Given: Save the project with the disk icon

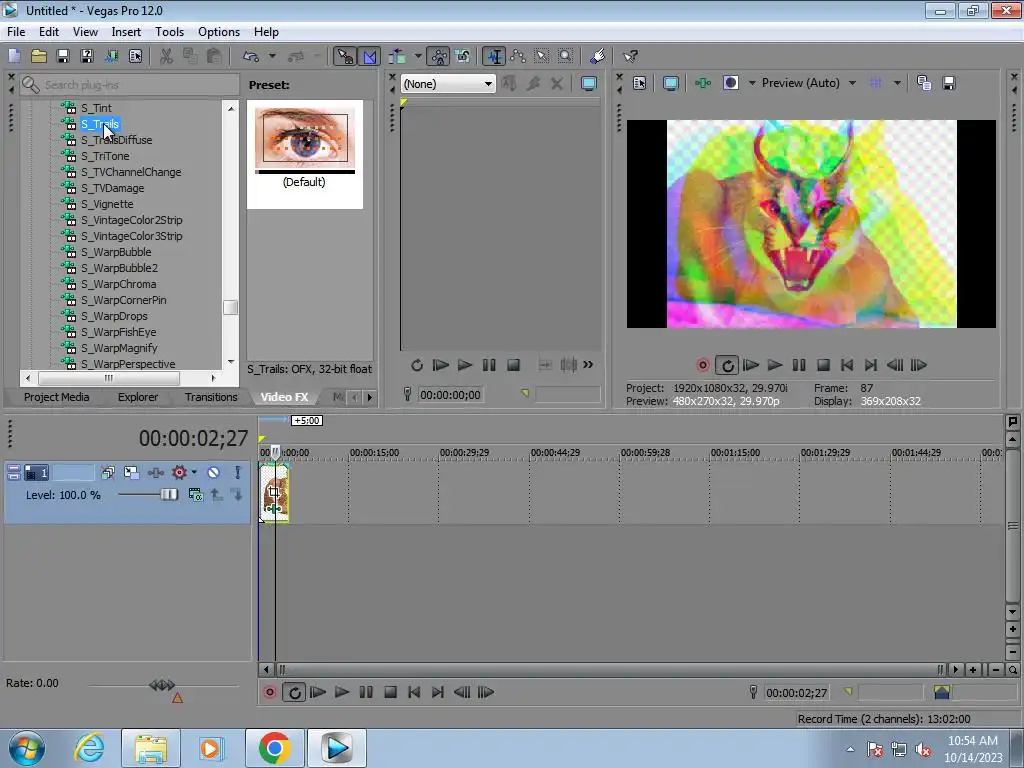Looking at the screenshot, I should tap(63, 56).
